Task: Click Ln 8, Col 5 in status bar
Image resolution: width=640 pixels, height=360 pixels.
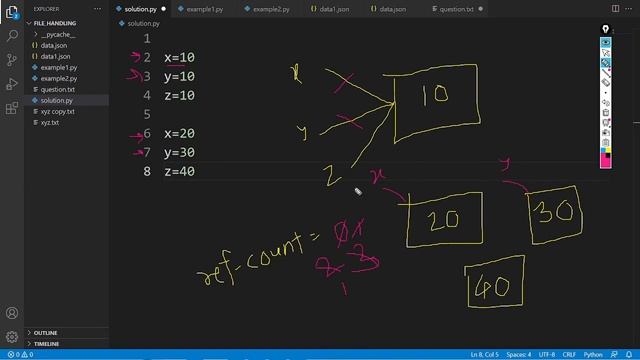Action: pos(484,354)
